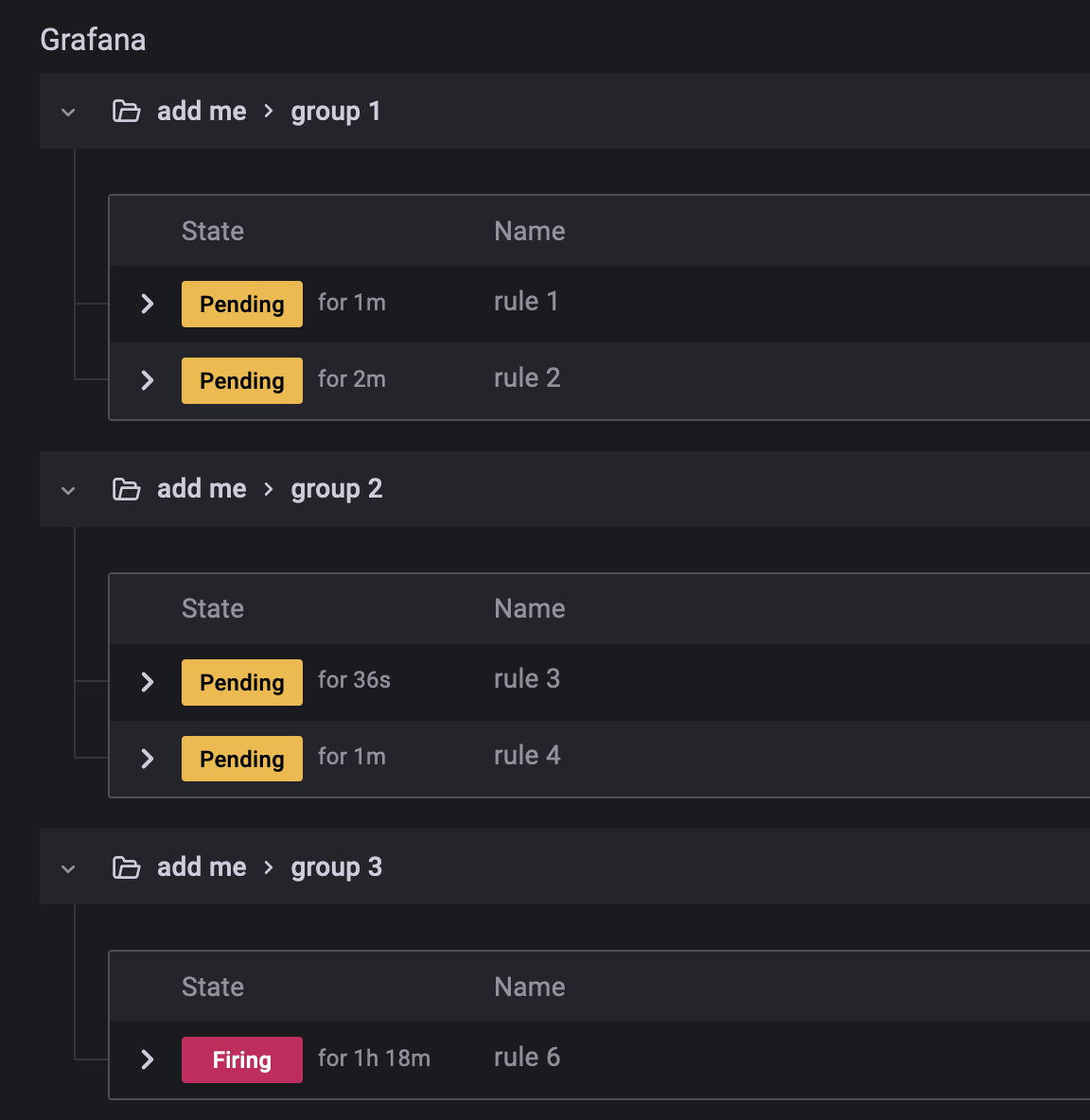Viewport: 1090px width, 1120px height.
Task: Collapse the group 2 section
Action: tap(67, 489)
